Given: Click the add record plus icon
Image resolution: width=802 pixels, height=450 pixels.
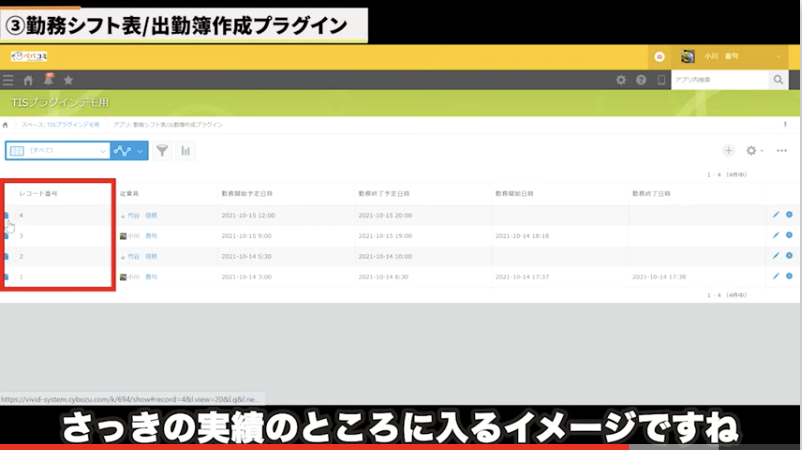Looking at the screenshot, I should click(728, 151).
